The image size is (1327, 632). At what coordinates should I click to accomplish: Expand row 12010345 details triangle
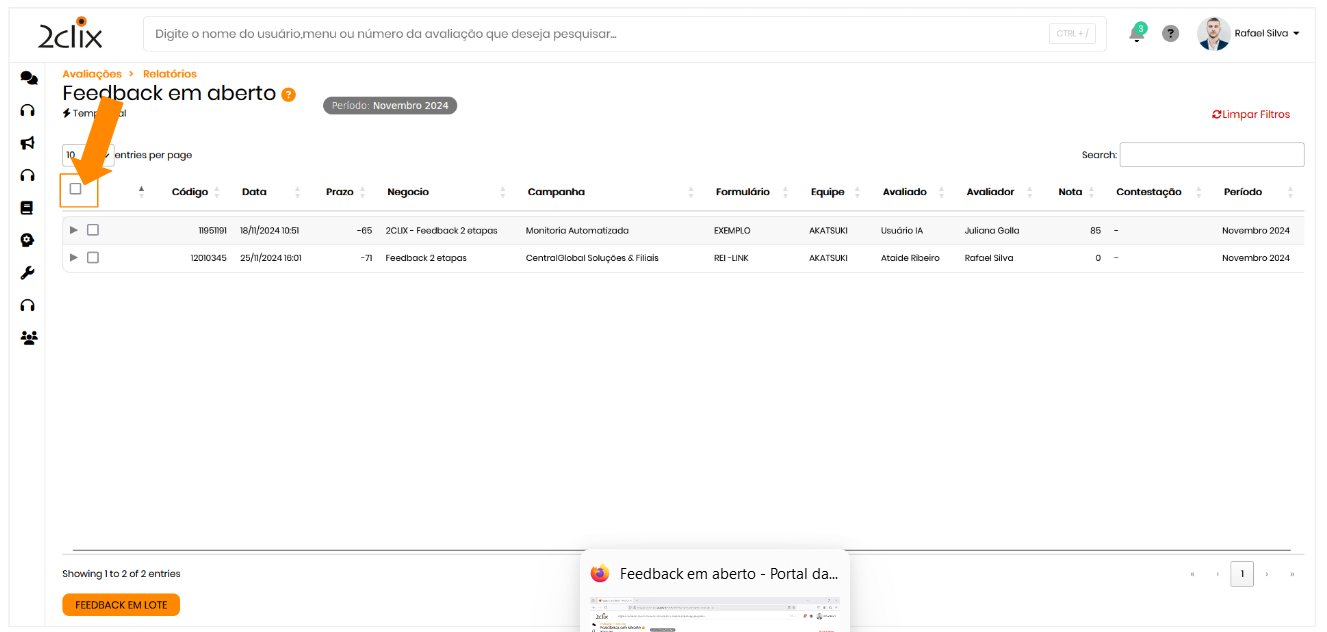pos(73,258)
